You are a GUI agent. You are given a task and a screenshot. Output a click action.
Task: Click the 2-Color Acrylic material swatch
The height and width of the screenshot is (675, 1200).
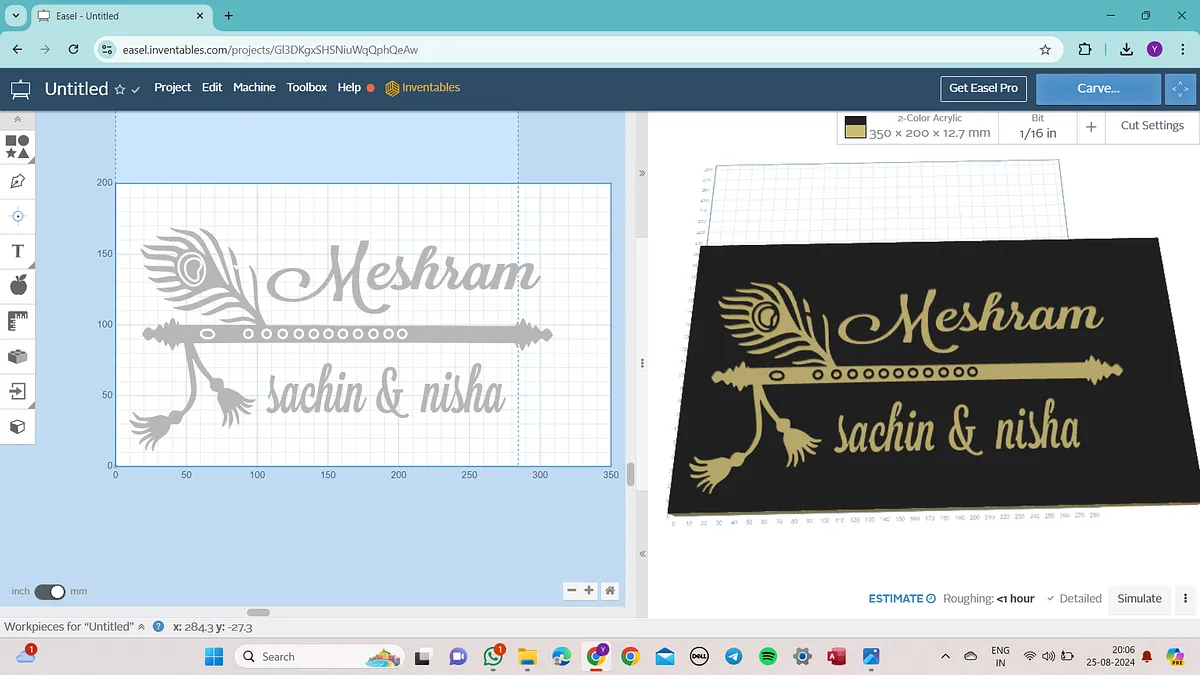pyautogui.click(x=855, y=127)
